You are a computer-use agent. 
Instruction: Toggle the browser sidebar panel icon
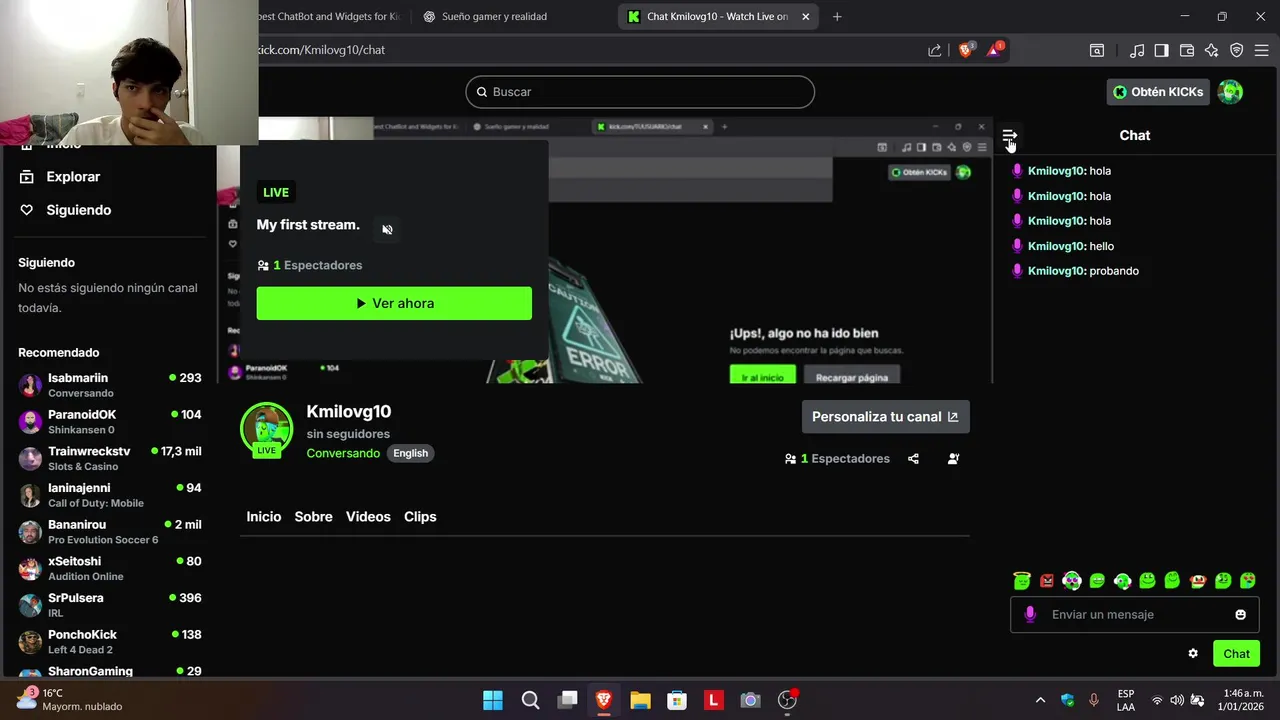[1161, 50]
